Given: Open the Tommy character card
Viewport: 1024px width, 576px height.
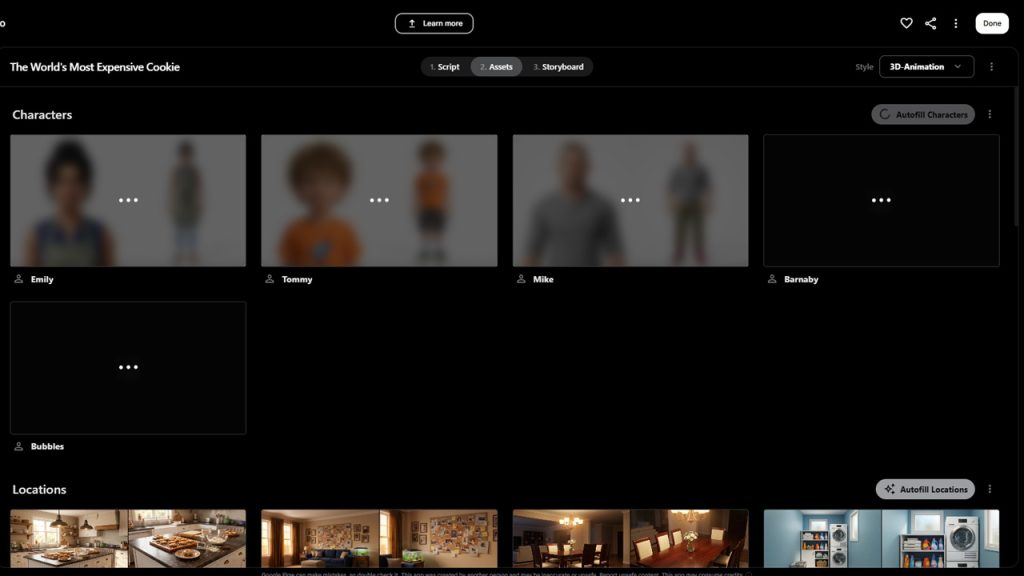Looking at the screenshot, I should [x=379, y=200].
